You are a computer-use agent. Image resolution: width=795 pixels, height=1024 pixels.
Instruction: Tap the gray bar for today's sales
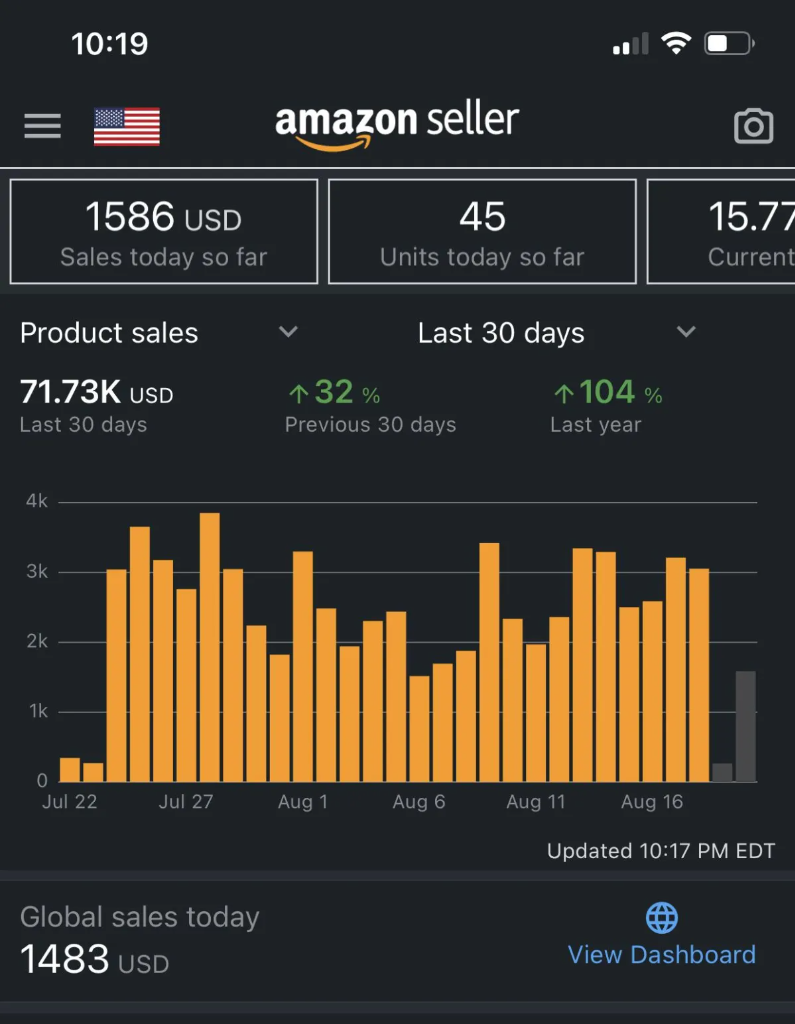pyautogui.click(x=745, y=726)
